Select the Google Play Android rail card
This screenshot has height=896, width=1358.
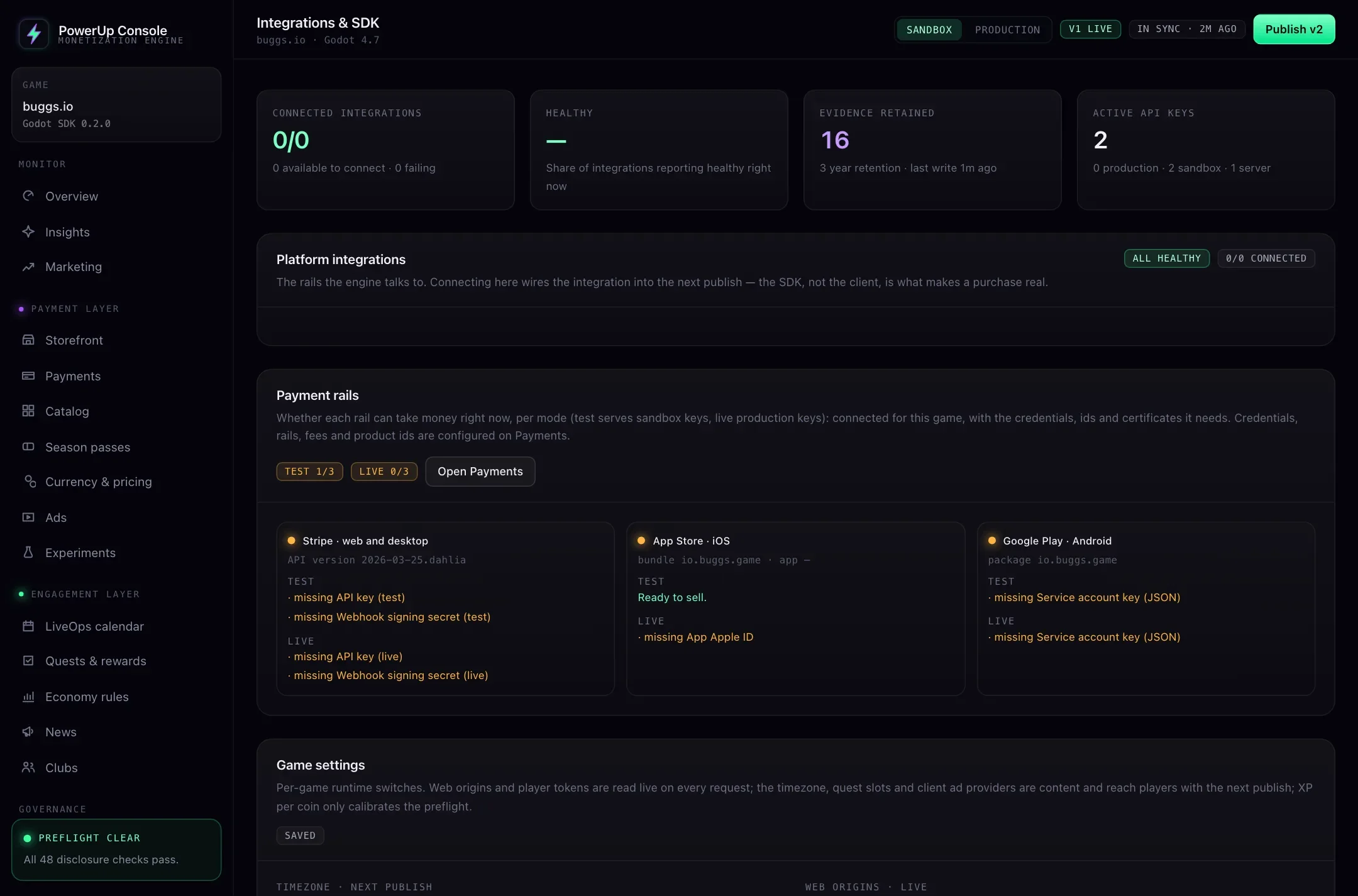1145,608
